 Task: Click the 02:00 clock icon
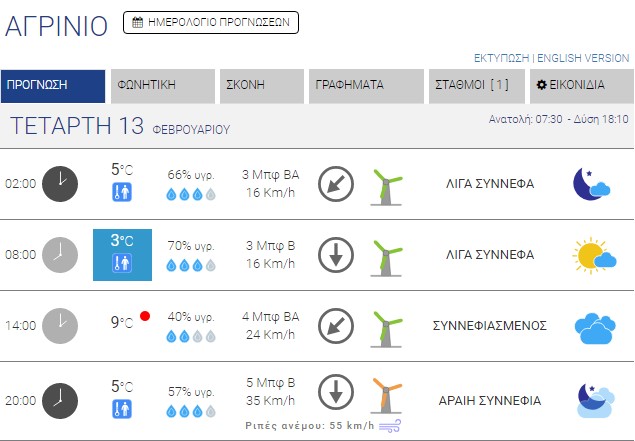click(x=60, y=184)
